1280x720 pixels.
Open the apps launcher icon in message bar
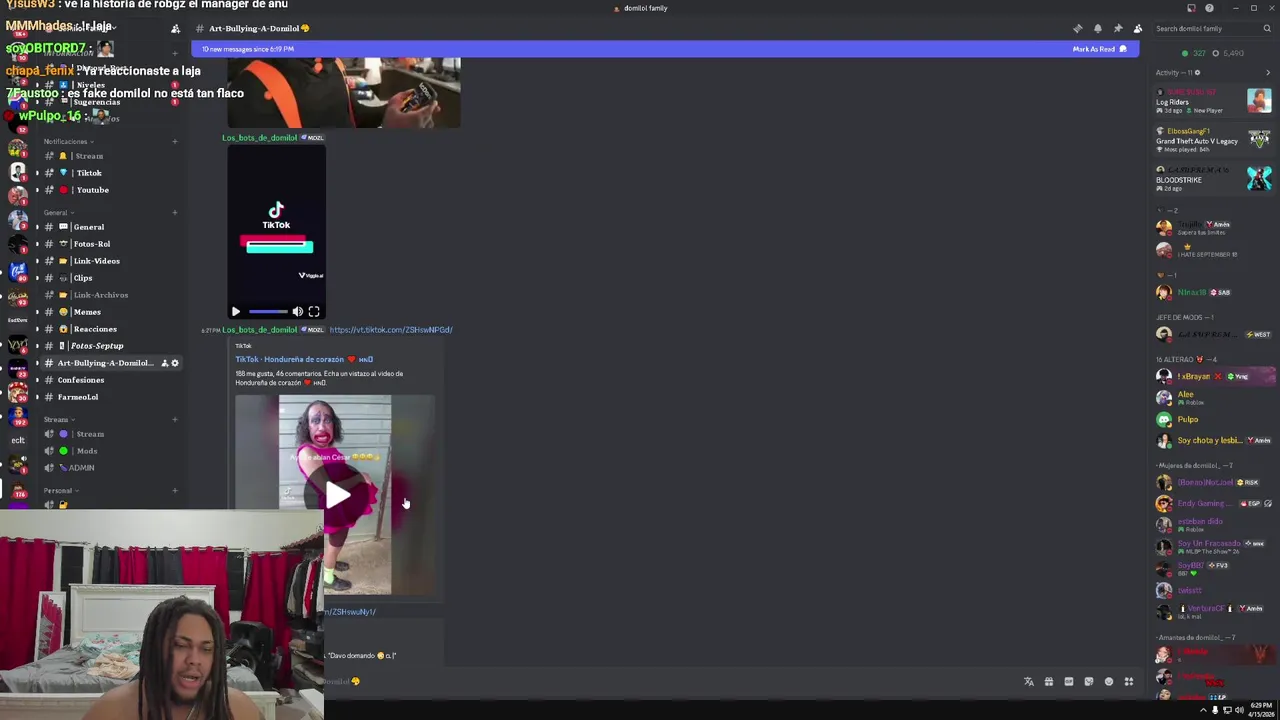tap(1128, 682)
